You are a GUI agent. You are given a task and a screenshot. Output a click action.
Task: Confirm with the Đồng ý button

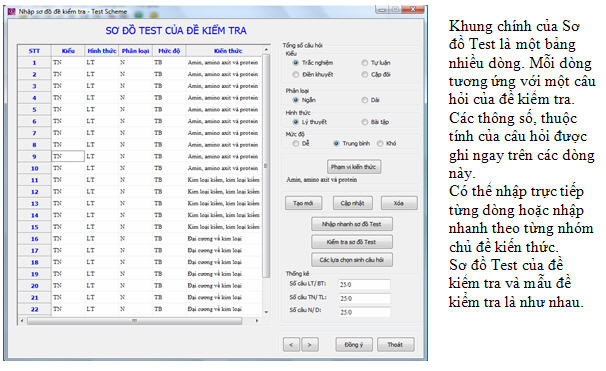click(x=354, y=344)
